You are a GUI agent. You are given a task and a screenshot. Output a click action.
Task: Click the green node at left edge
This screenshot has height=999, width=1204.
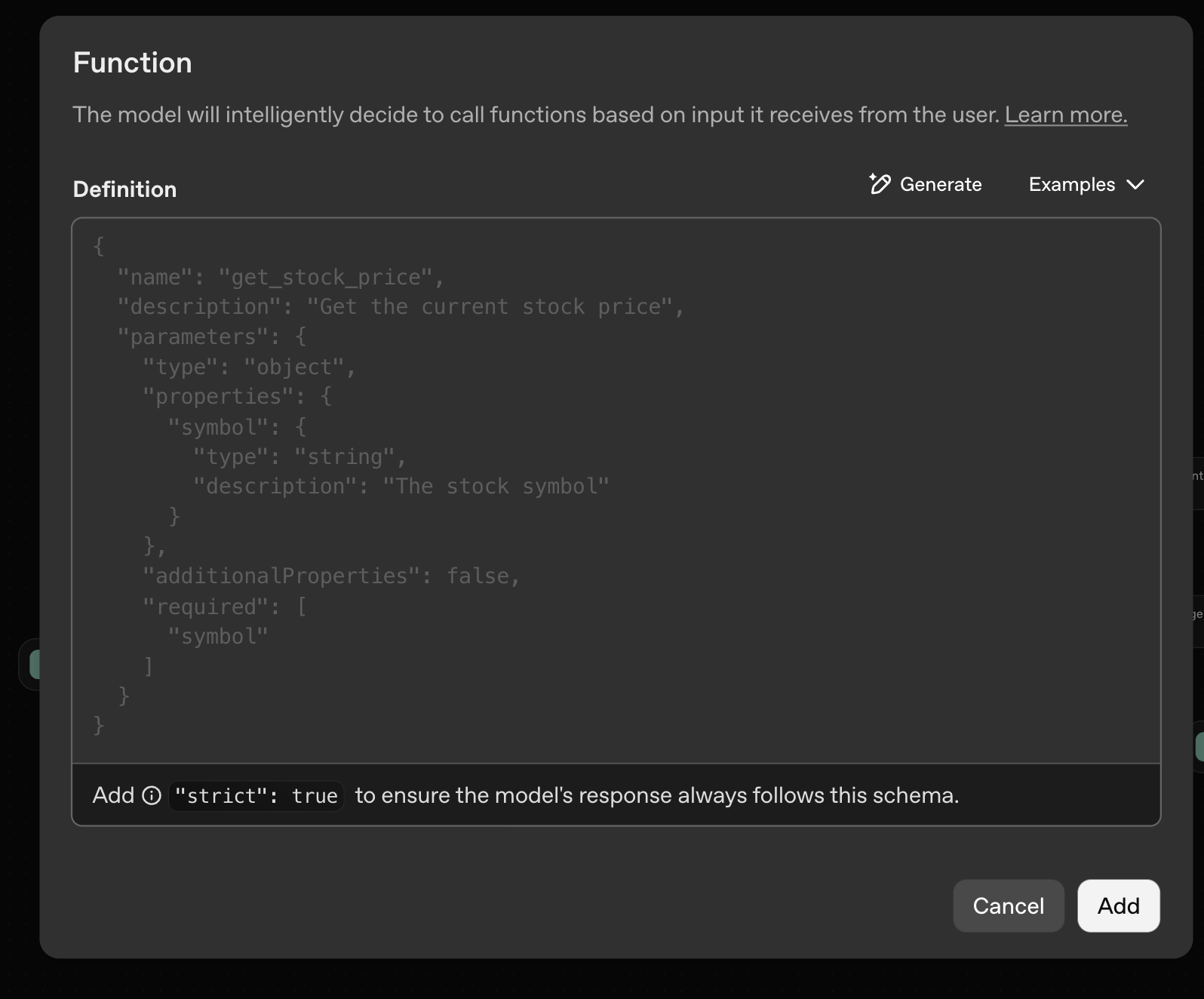[34, 665]
